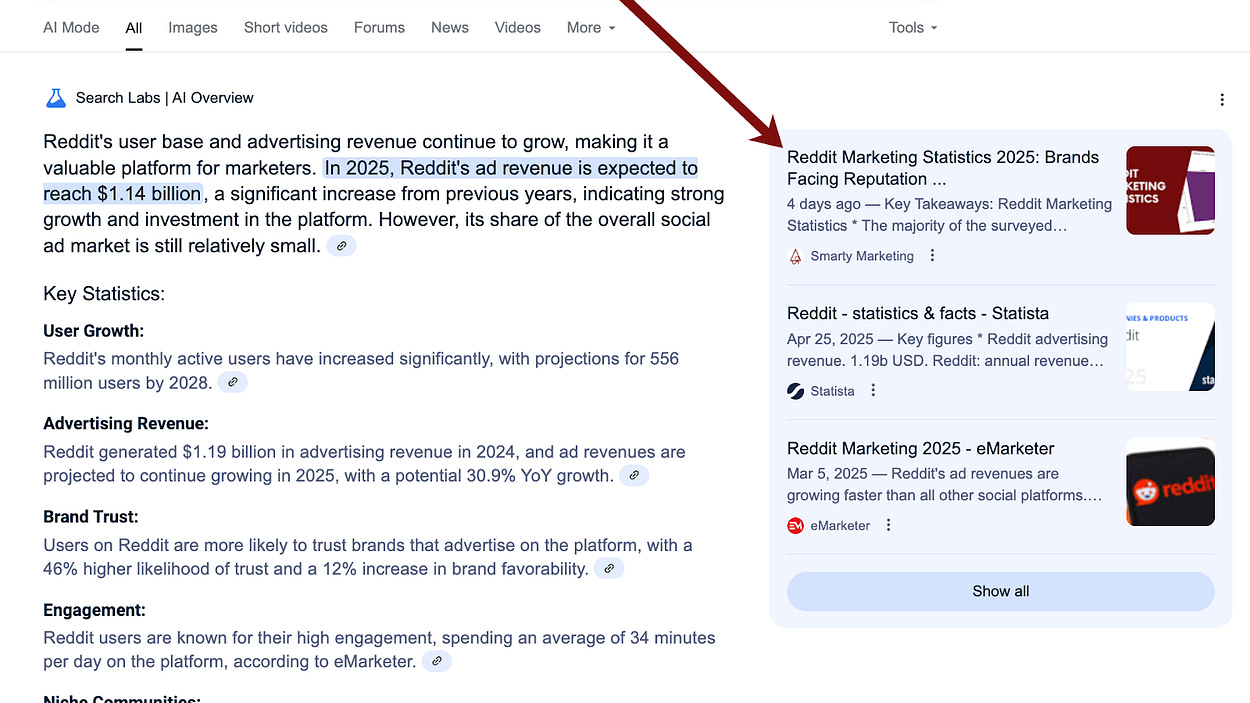Image resolution: width=1250 pixels, height=703 pixels.
Task: Click the Smarty Marketing logo icon
Action: pyautogui.click(x=795, y=256)
